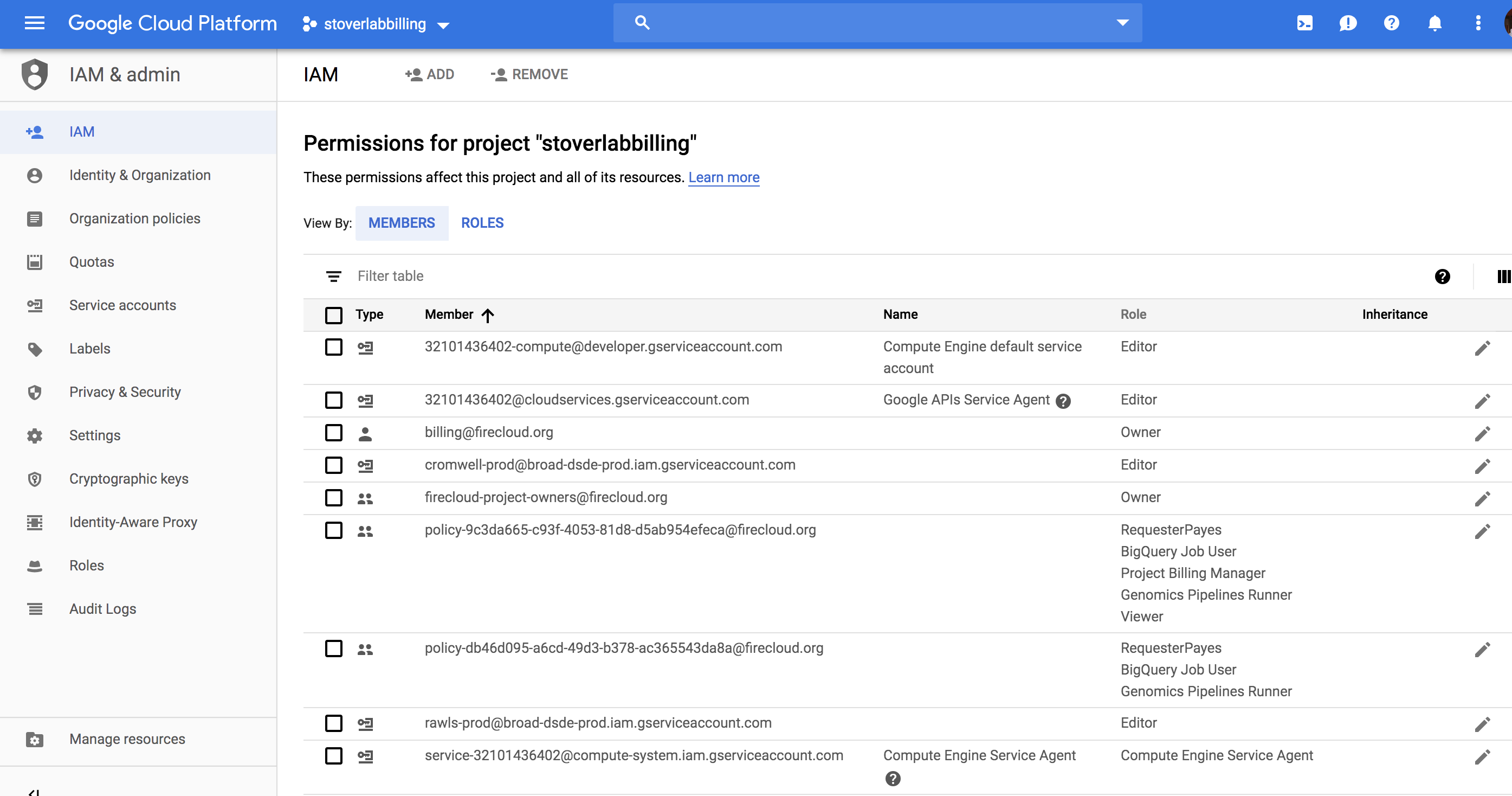1512x796 pixels.
Task: Click the REMOVE member button
Action: point(529,75)
